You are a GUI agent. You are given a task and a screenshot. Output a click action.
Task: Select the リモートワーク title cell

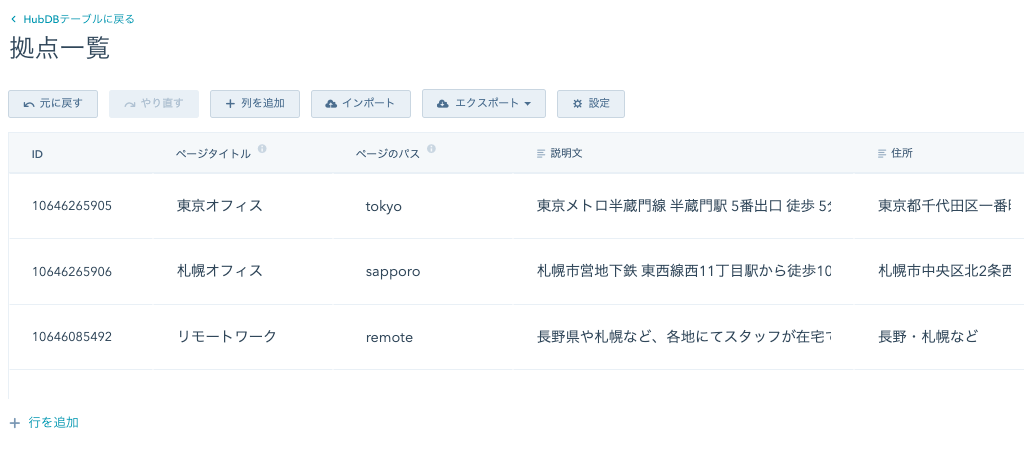coord(227,337)
